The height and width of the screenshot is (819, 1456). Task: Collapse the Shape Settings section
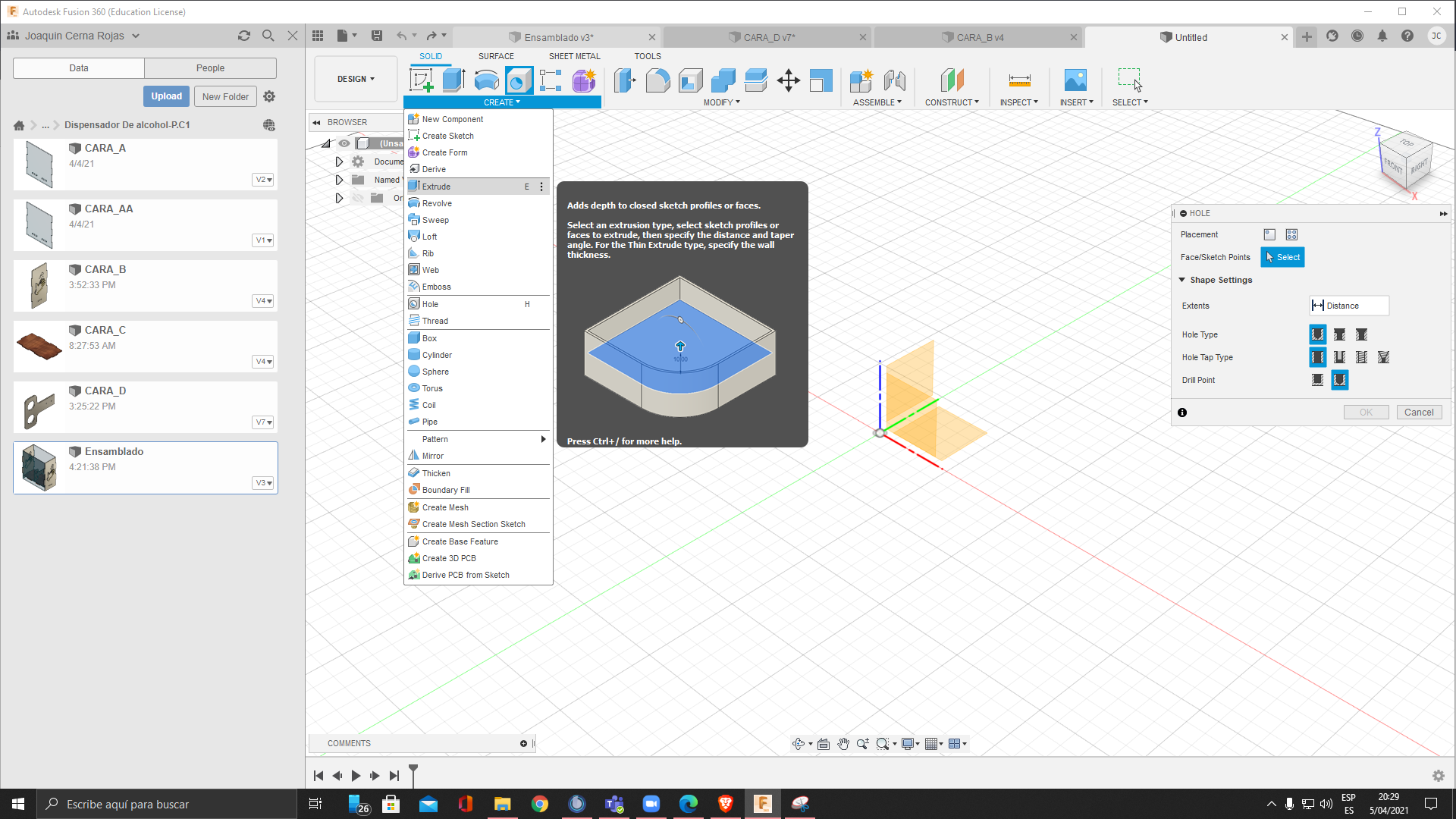coord(1181,280)
